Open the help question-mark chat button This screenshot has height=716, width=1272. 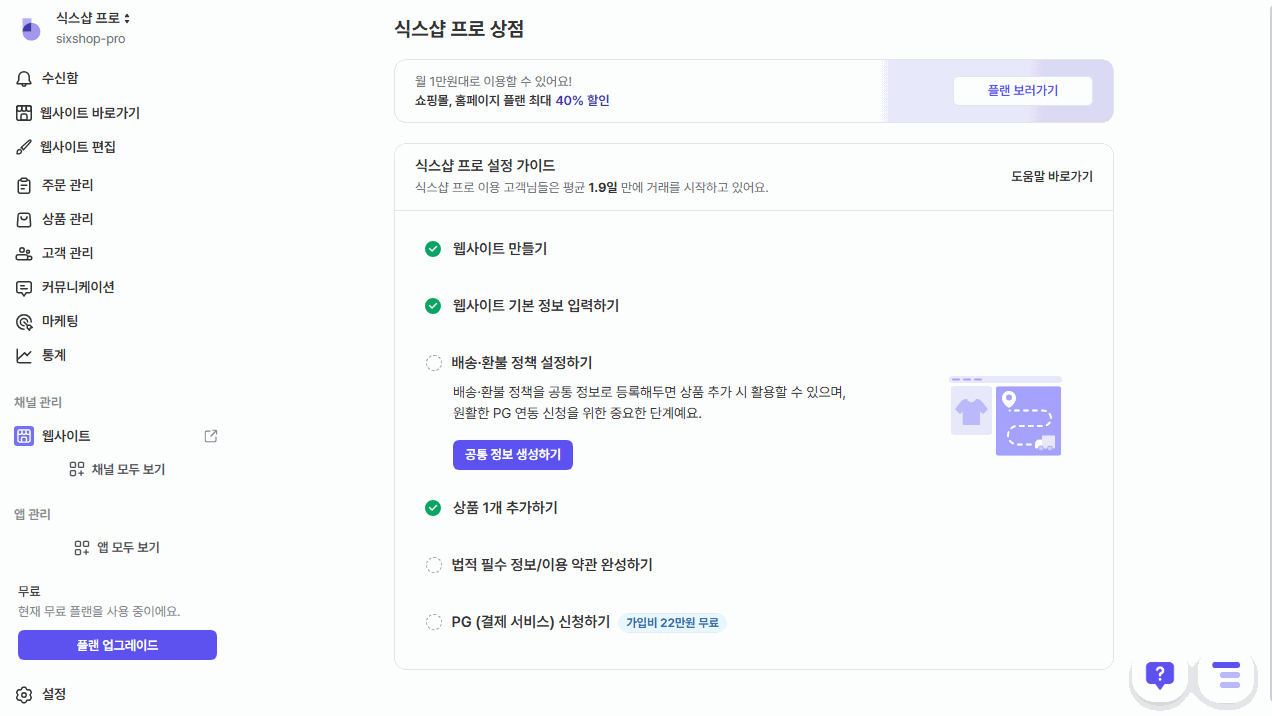(x=1159, y=675)
